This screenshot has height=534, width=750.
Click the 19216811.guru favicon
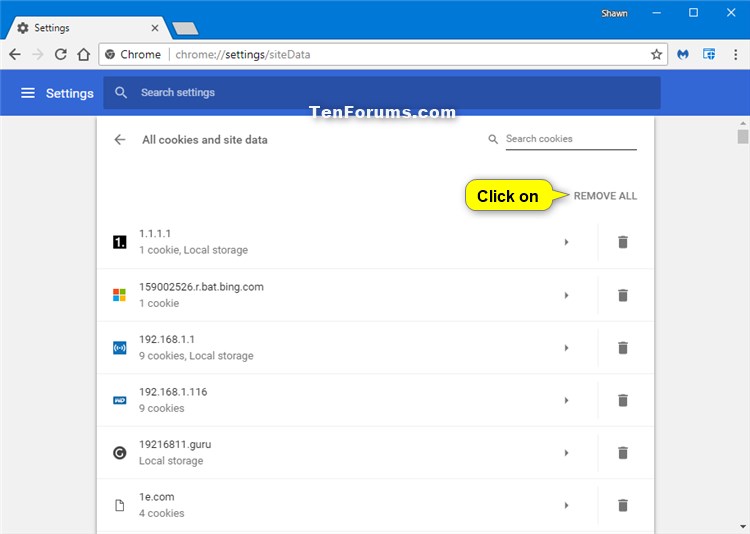pyautogui.click(x=120, y=453)
